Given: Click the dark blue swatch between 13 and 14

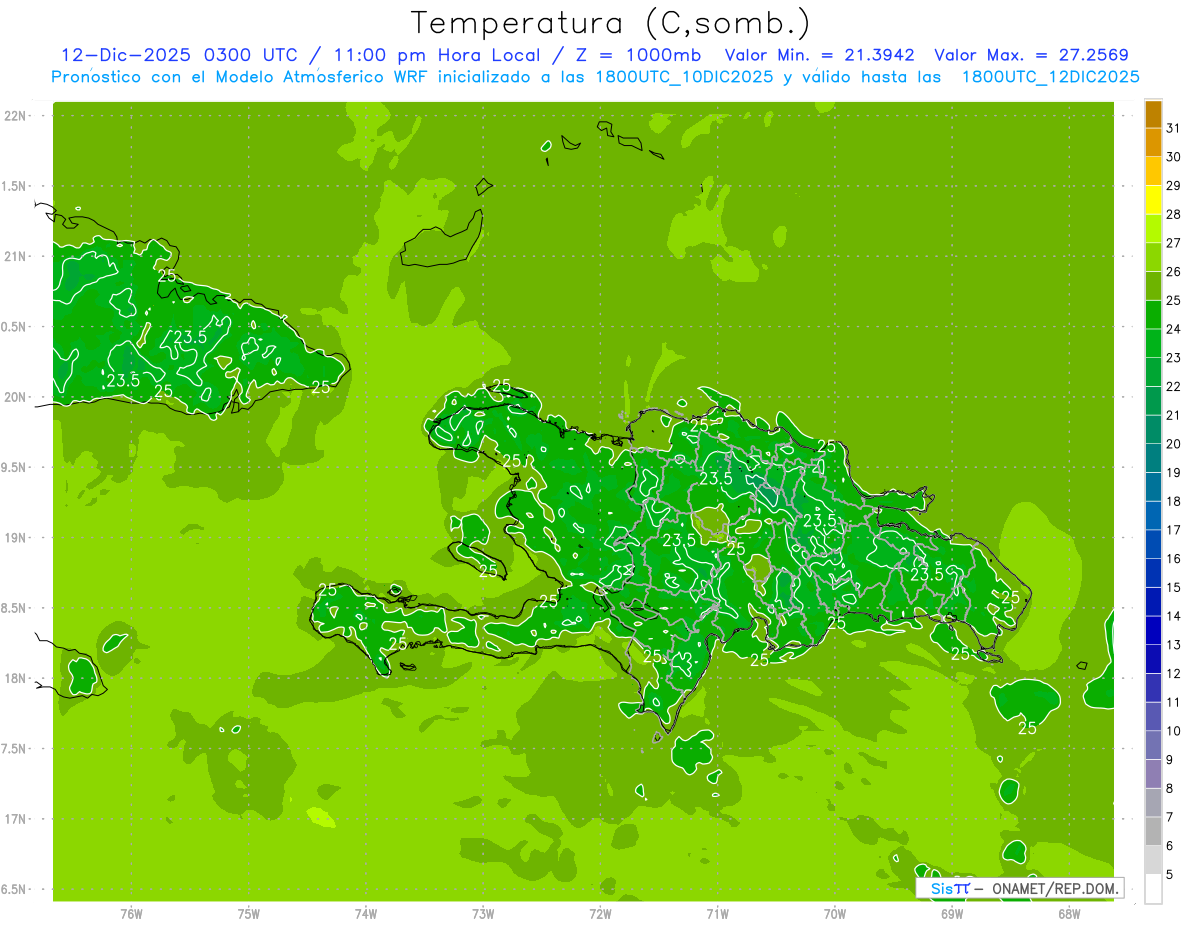Looking at the screenshot, I should tap(1153, 630).
